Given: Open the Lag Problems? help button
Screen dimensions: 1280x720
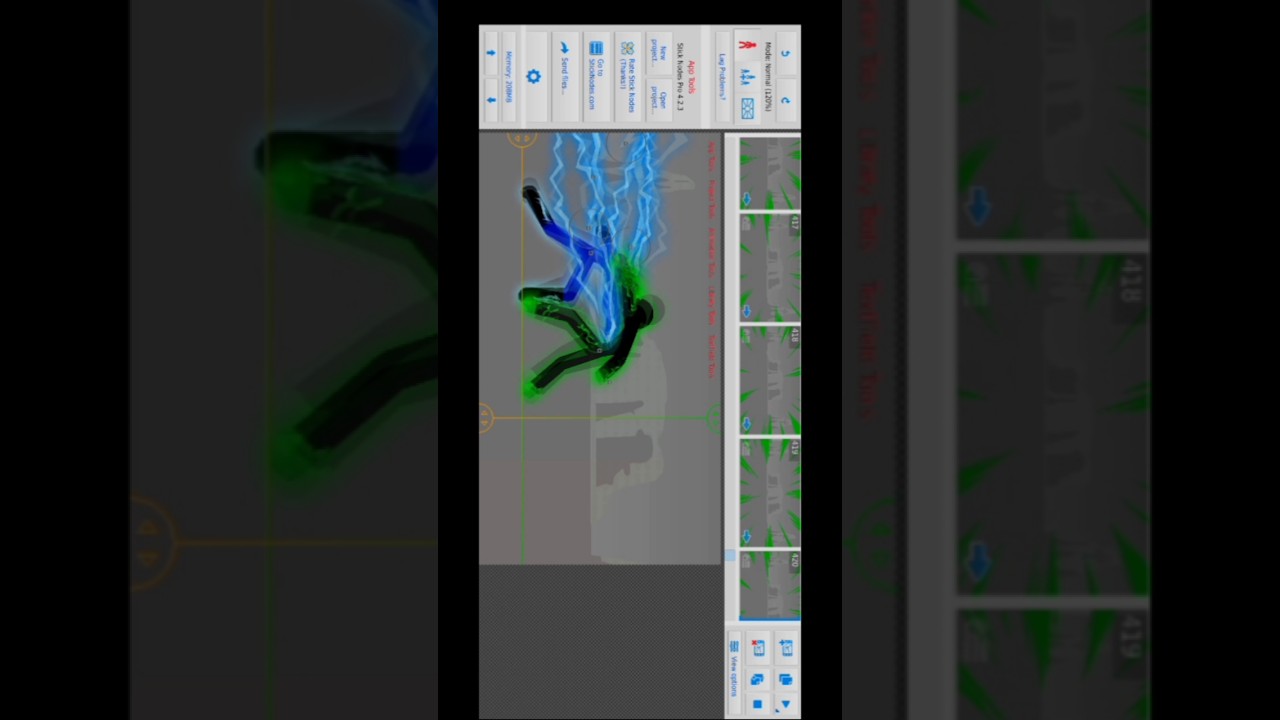Looking at the screenshot, I should (x=722, y=77).
